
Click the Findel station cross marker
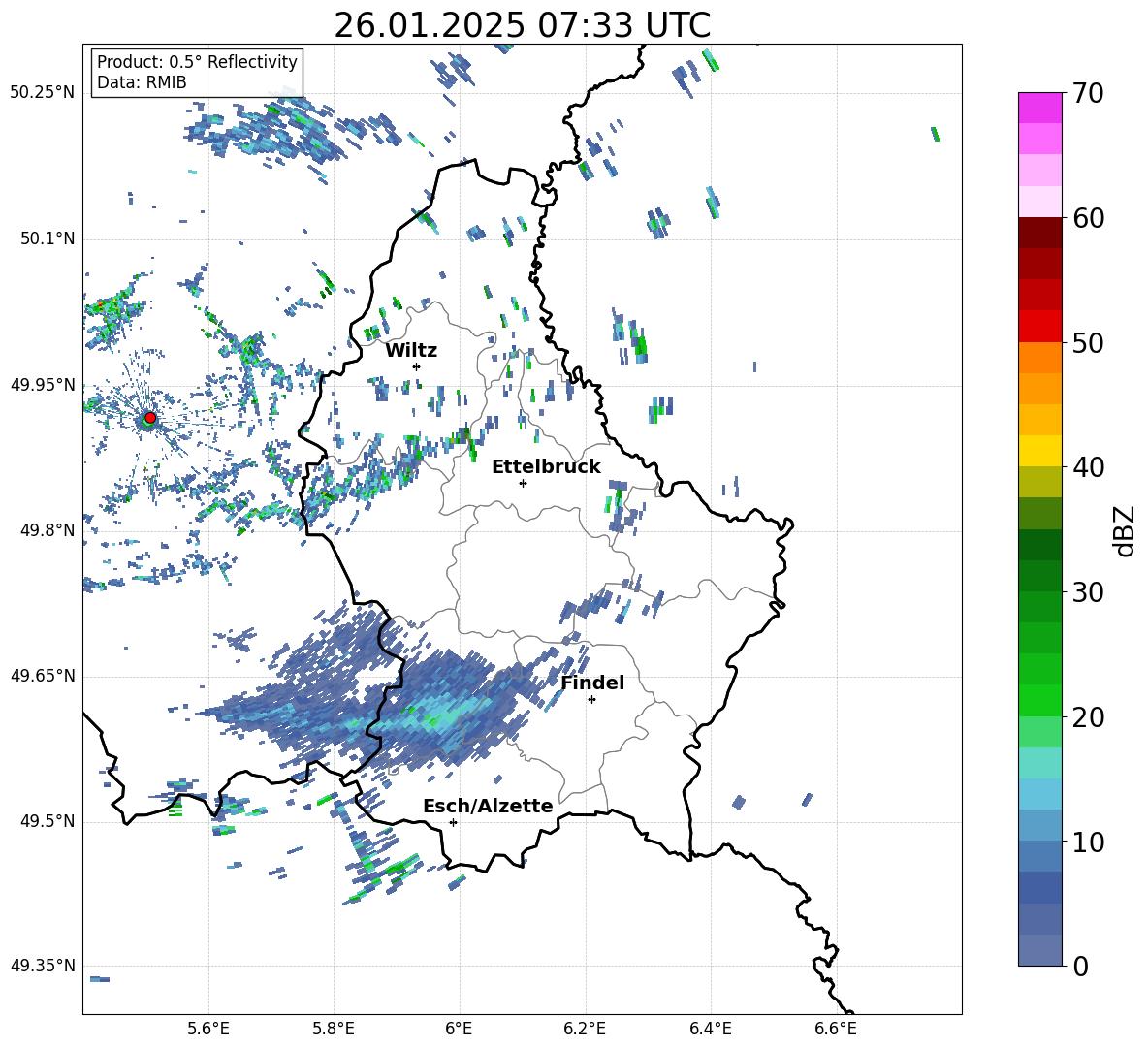pyautogui.click(x=591, y=700)
